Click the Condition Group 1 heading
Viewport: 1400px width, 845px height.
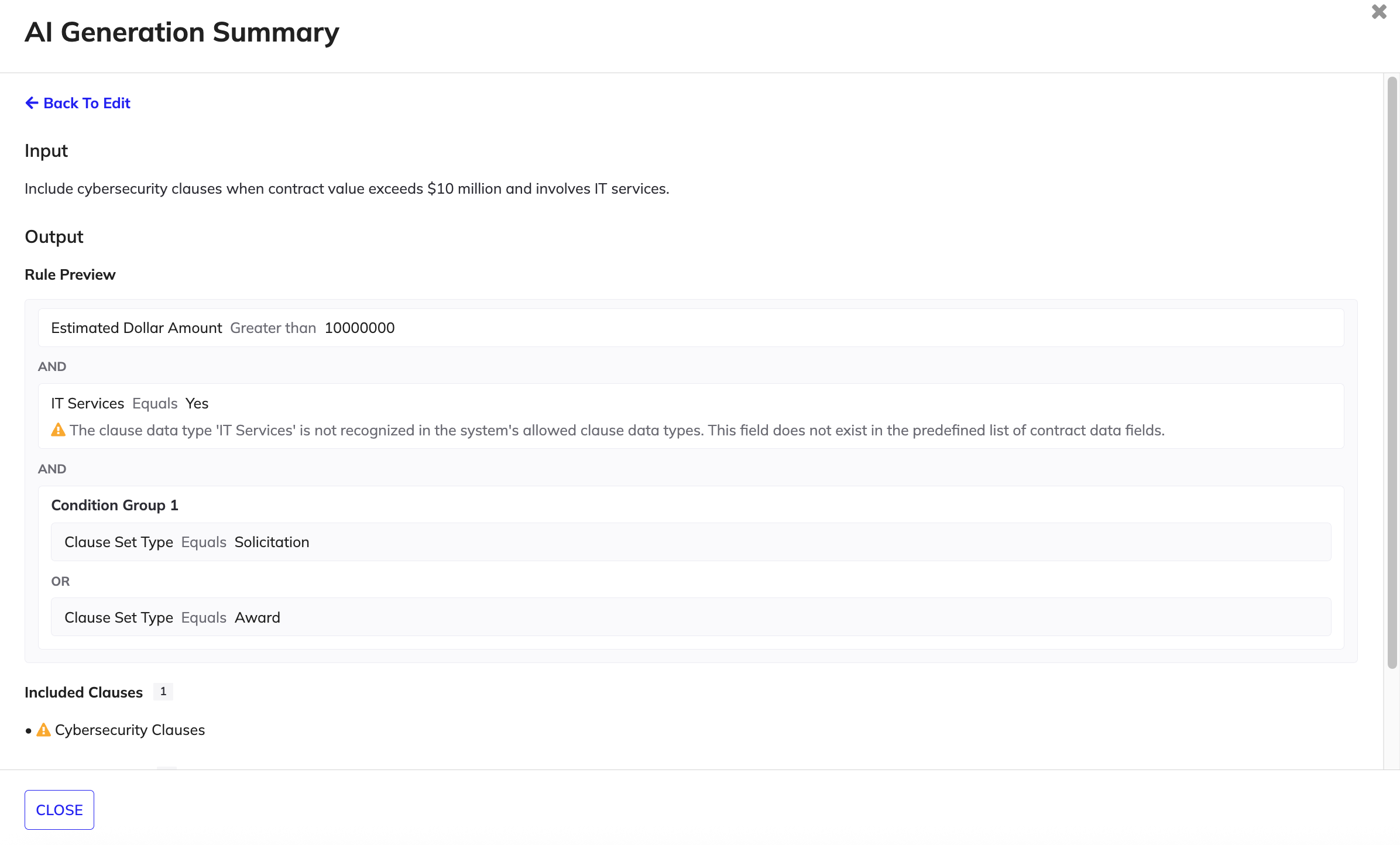[x=115, y=505]
